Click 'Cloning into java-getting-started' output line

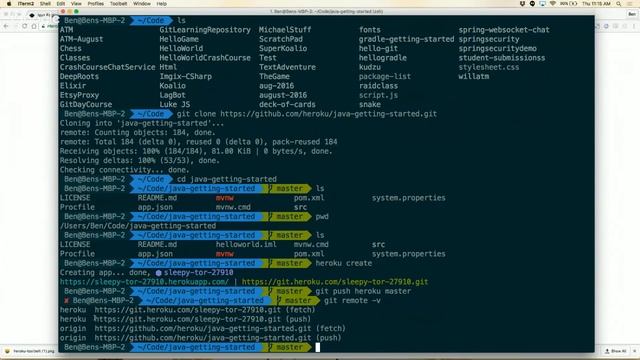[142, 123]
